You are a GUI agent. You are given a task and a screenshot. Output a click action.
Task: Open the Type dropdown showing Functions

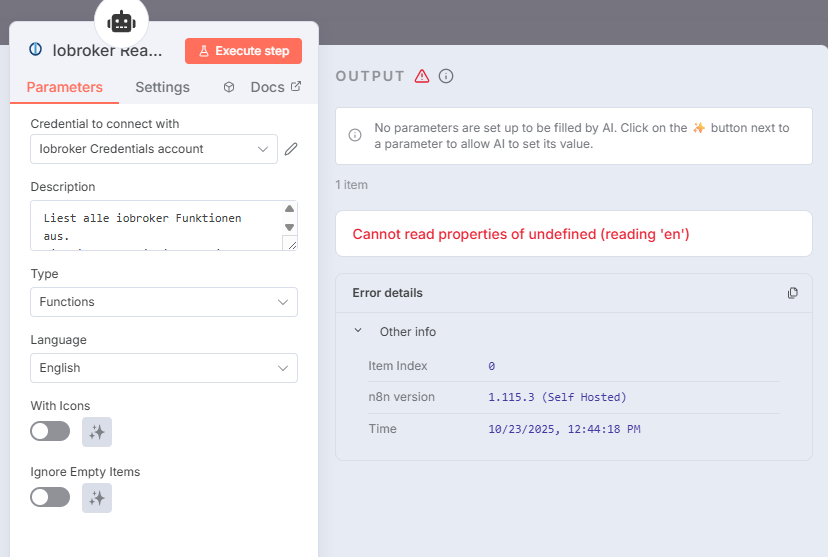[164, 302]
